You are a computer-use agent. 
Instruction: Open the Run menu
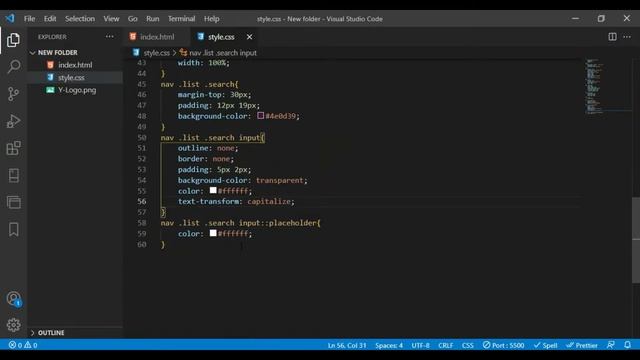click(x=153, y=19)
